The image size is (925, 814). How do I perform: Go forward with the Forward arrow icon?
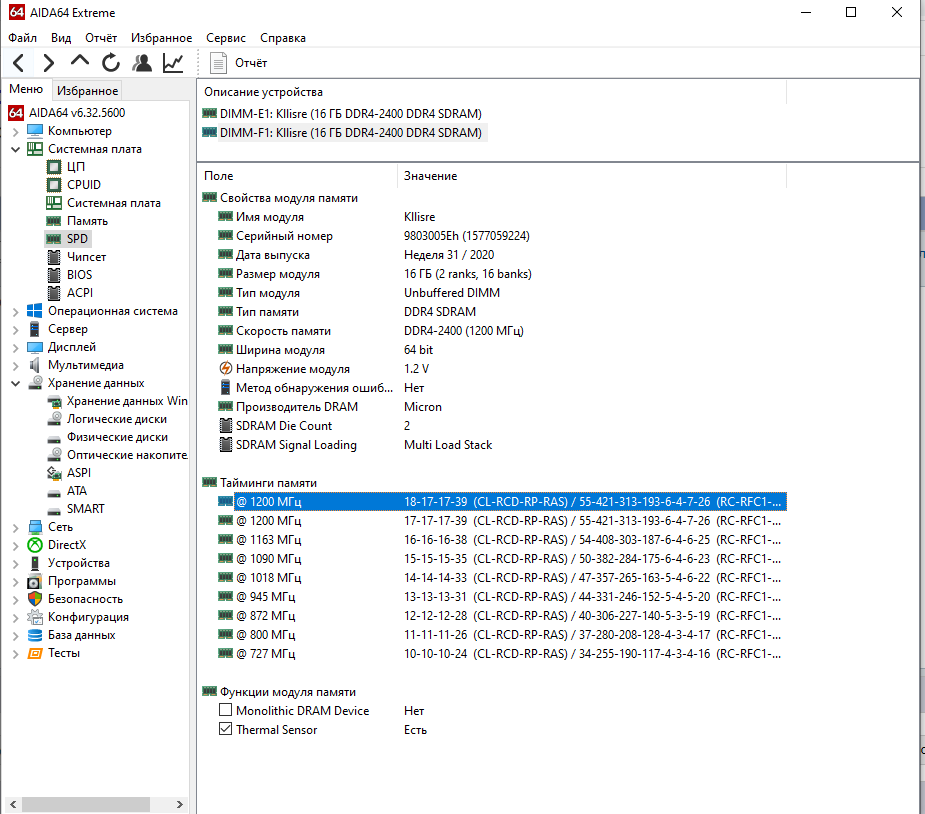[49, 63]
